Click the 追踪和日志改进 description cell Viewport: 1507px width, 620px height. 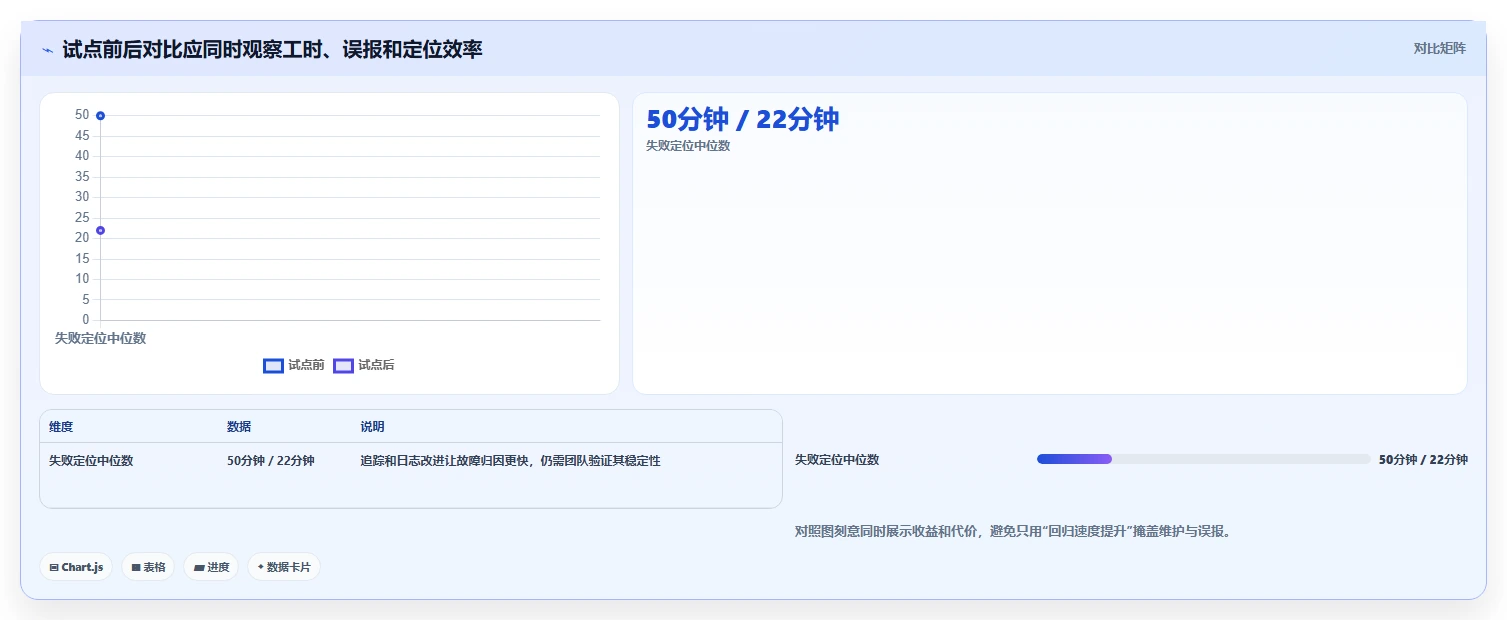(x=510, y=461)
